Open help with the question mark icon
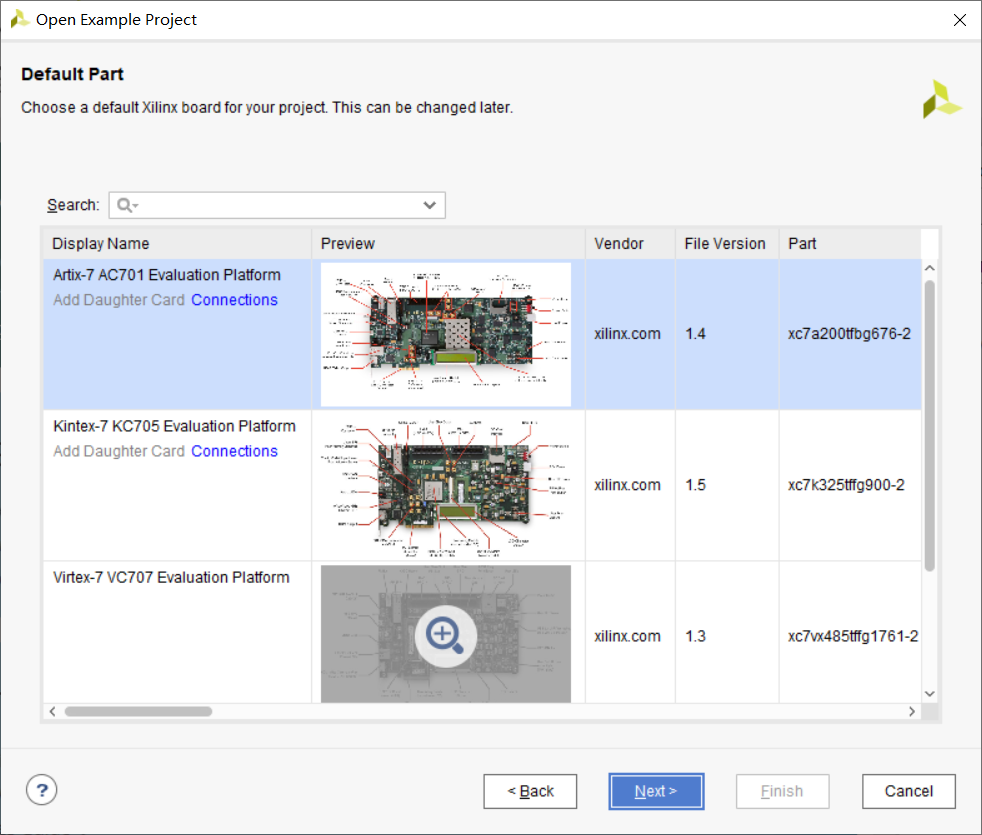The image size is (982, 835). pyautogui.click(x=41, y=790)
